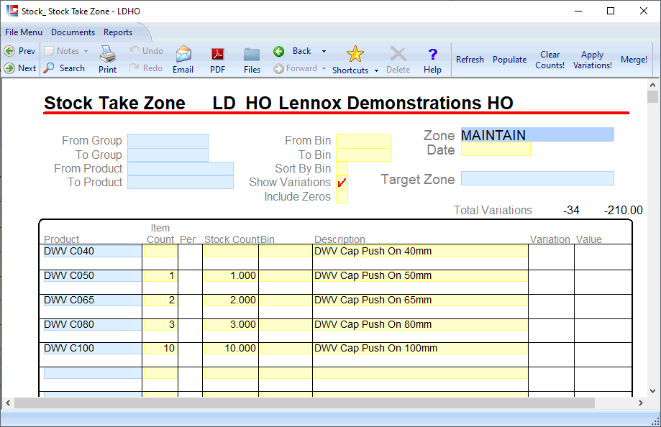Viewport: 661px width, 427px height.
Task: Open the Documents menu
Action: tap(73, 32)
